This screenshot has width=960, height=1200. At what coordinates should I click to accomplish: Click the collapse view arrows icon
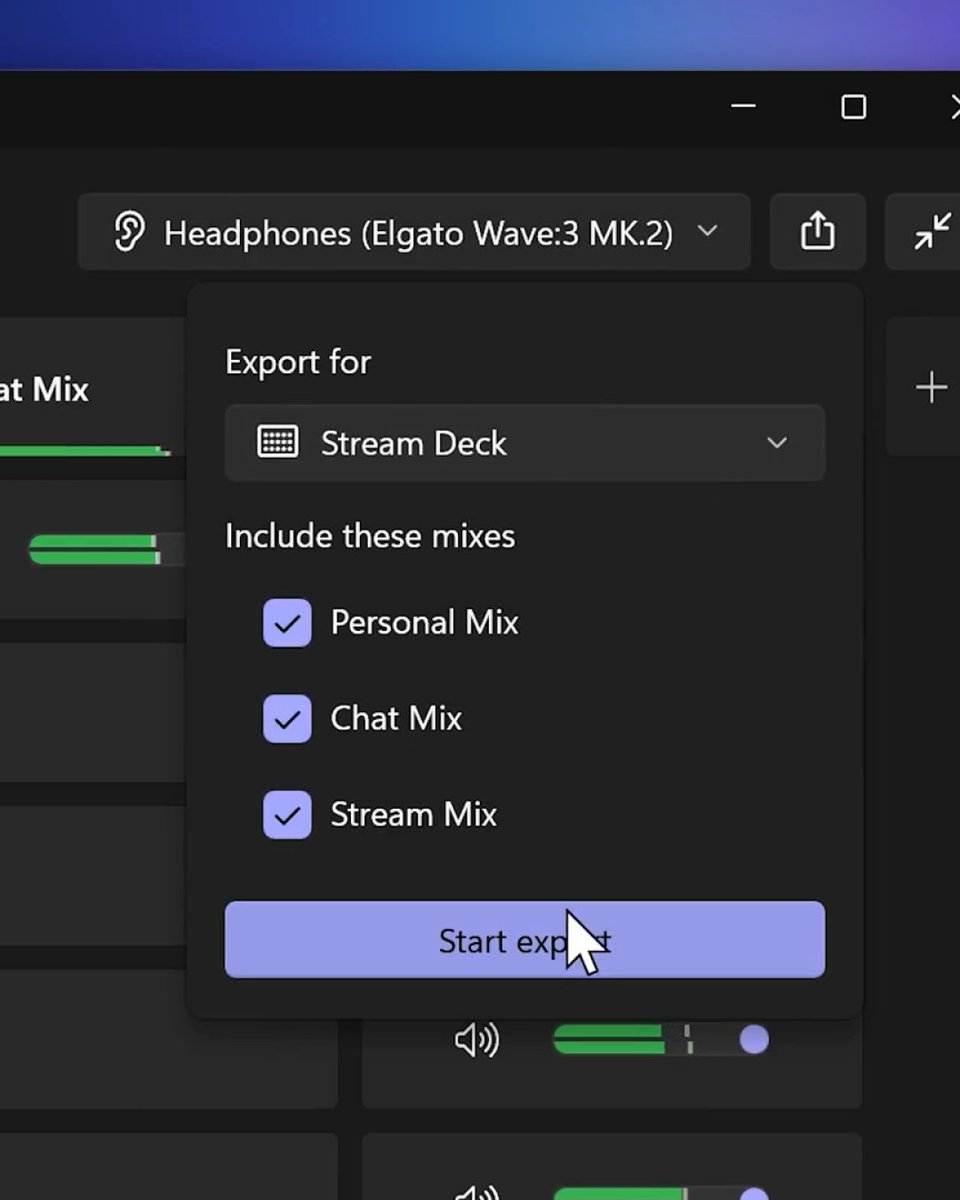click(931, 231)
